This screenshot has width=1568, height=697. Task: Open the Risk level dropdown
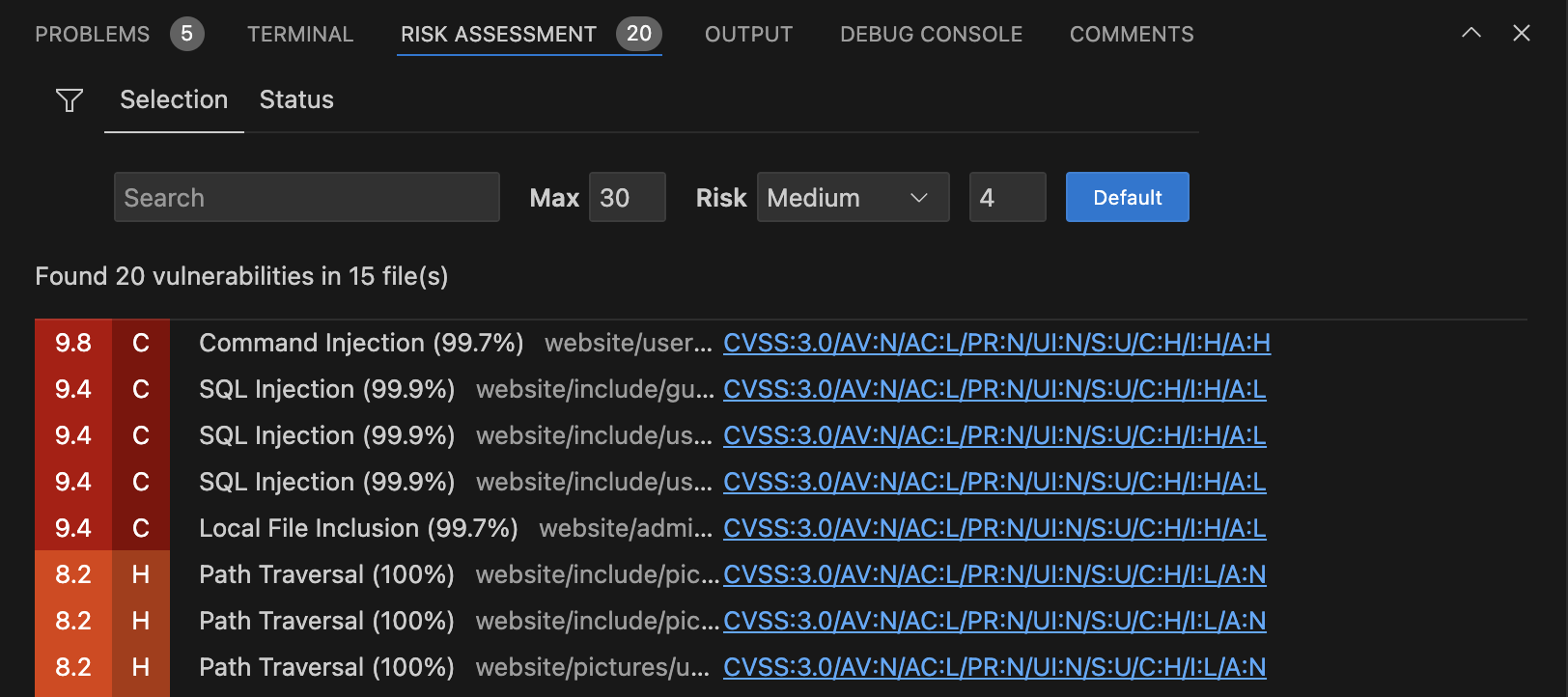(x=853, y=198)
